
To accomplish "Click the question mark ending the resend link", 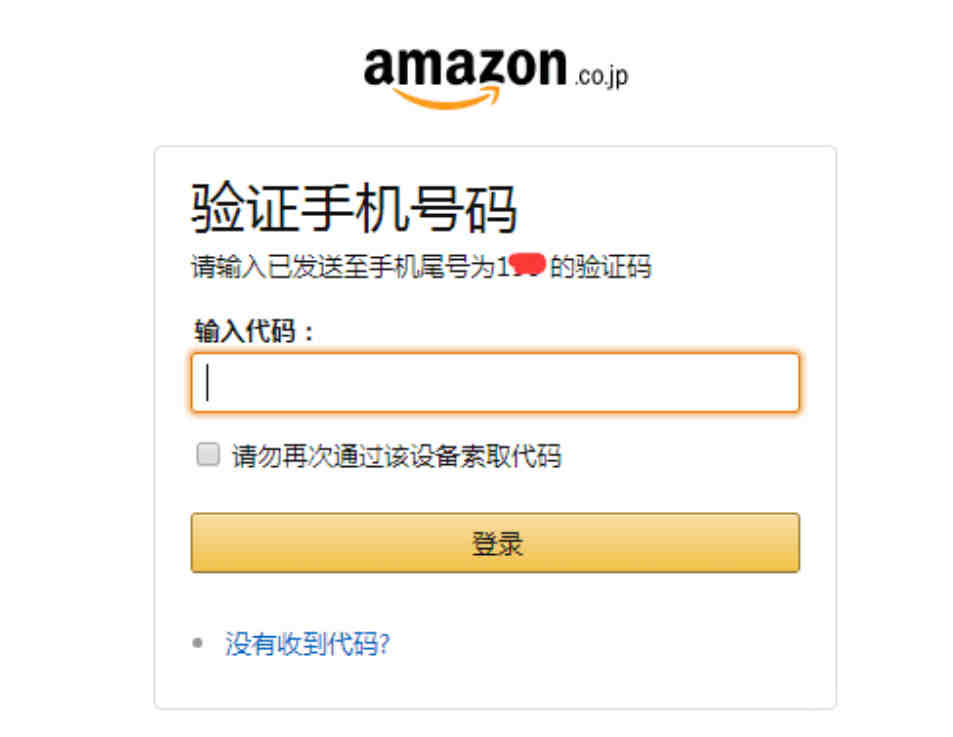I will point(384,643).
